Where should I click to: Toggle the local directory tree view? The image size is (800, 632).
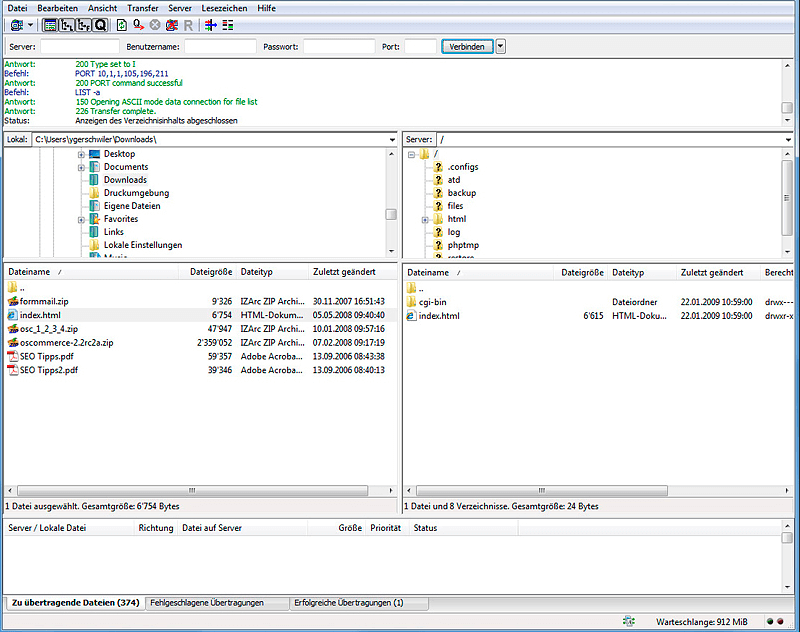coord(66,24)
